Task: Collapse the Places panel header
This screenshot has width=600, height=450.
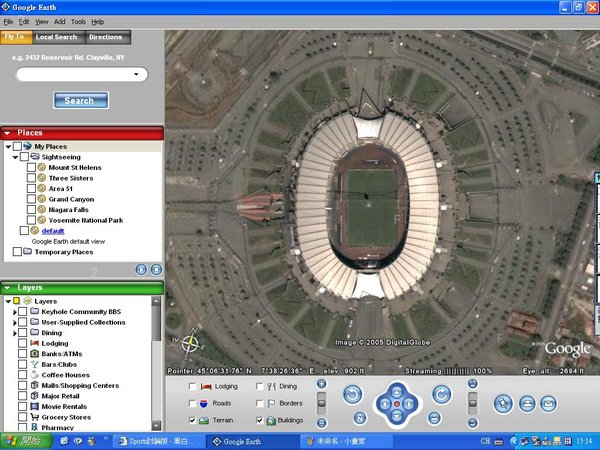Action: (x=7, y=133)
